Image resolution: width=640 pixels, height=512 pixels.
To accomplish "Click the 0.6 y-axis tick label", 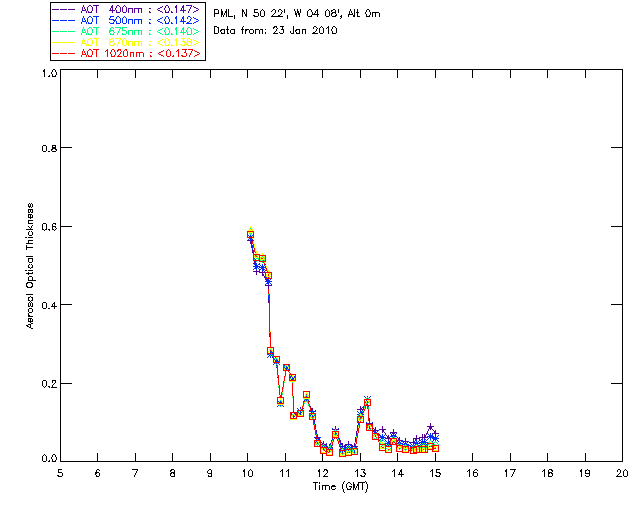I will (49, 227).
